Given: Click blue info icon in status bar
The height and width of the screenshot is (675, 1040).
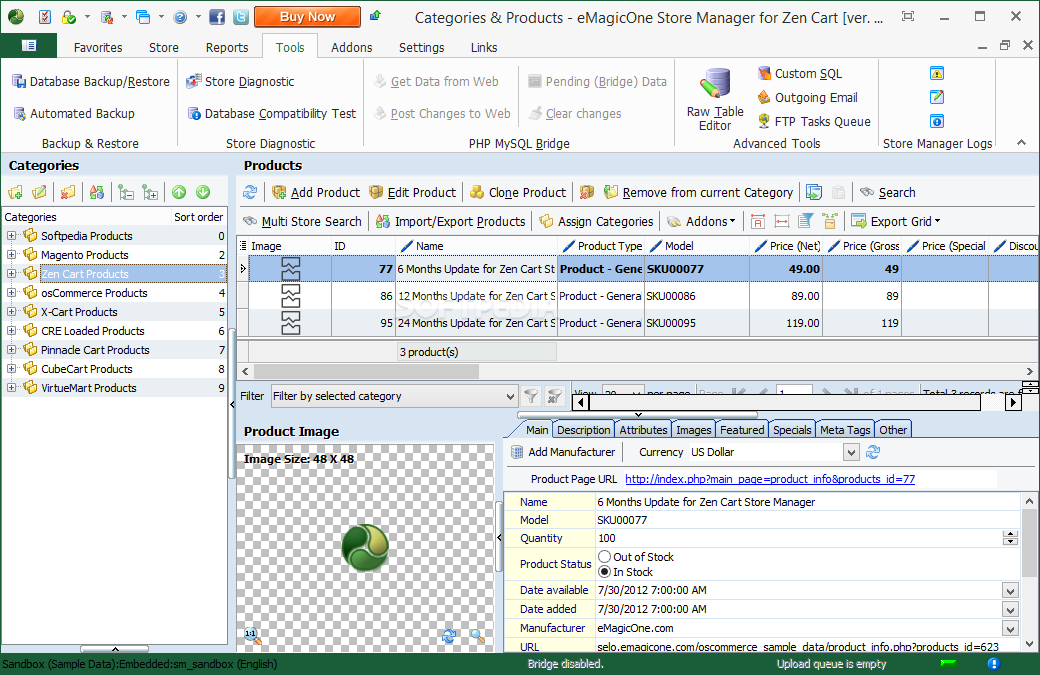Looking at the screenshot, I should pyautogui.click(x=993, y=664).
